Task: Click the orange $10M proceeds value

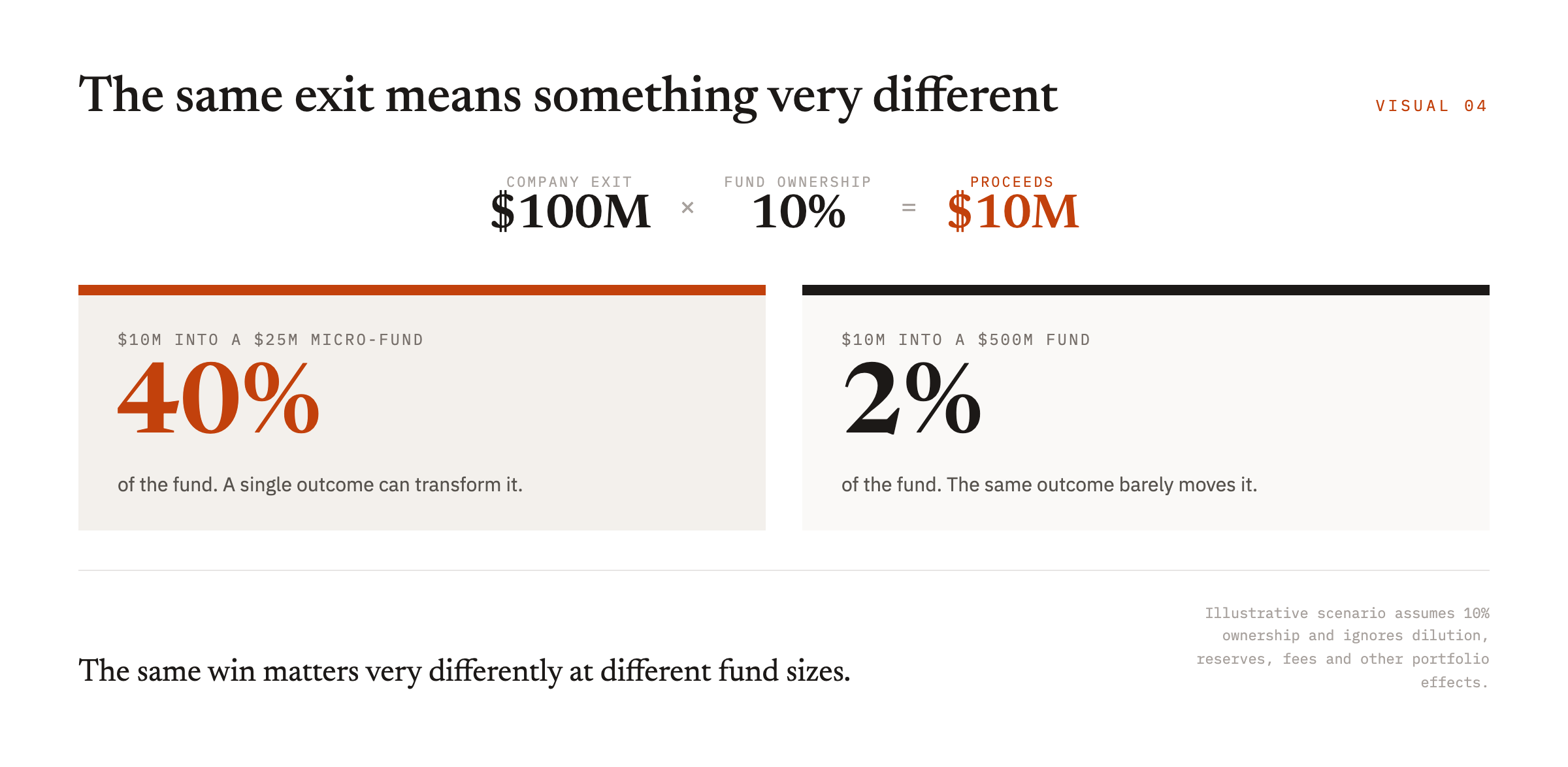Action: coord(1013,212)
